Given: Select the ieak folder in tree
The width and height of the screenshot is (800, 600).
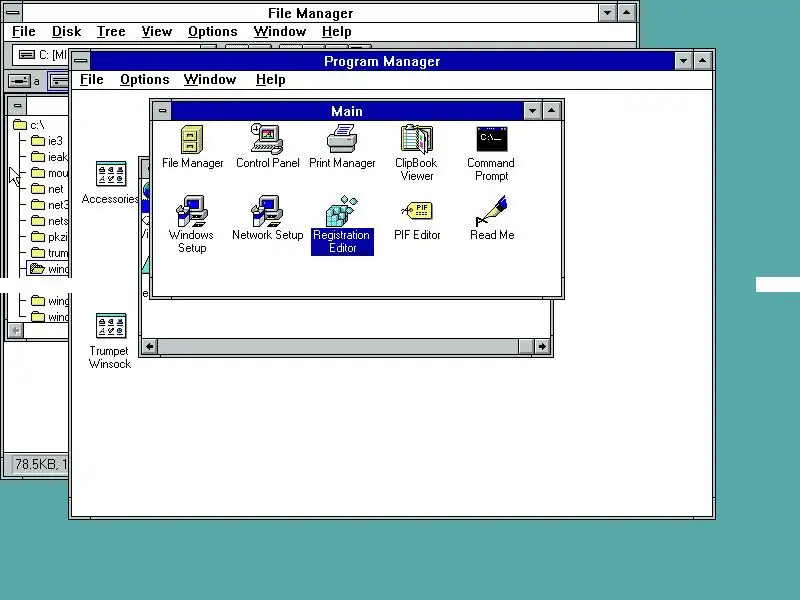Looking at the screenshot, I should 49,157.
